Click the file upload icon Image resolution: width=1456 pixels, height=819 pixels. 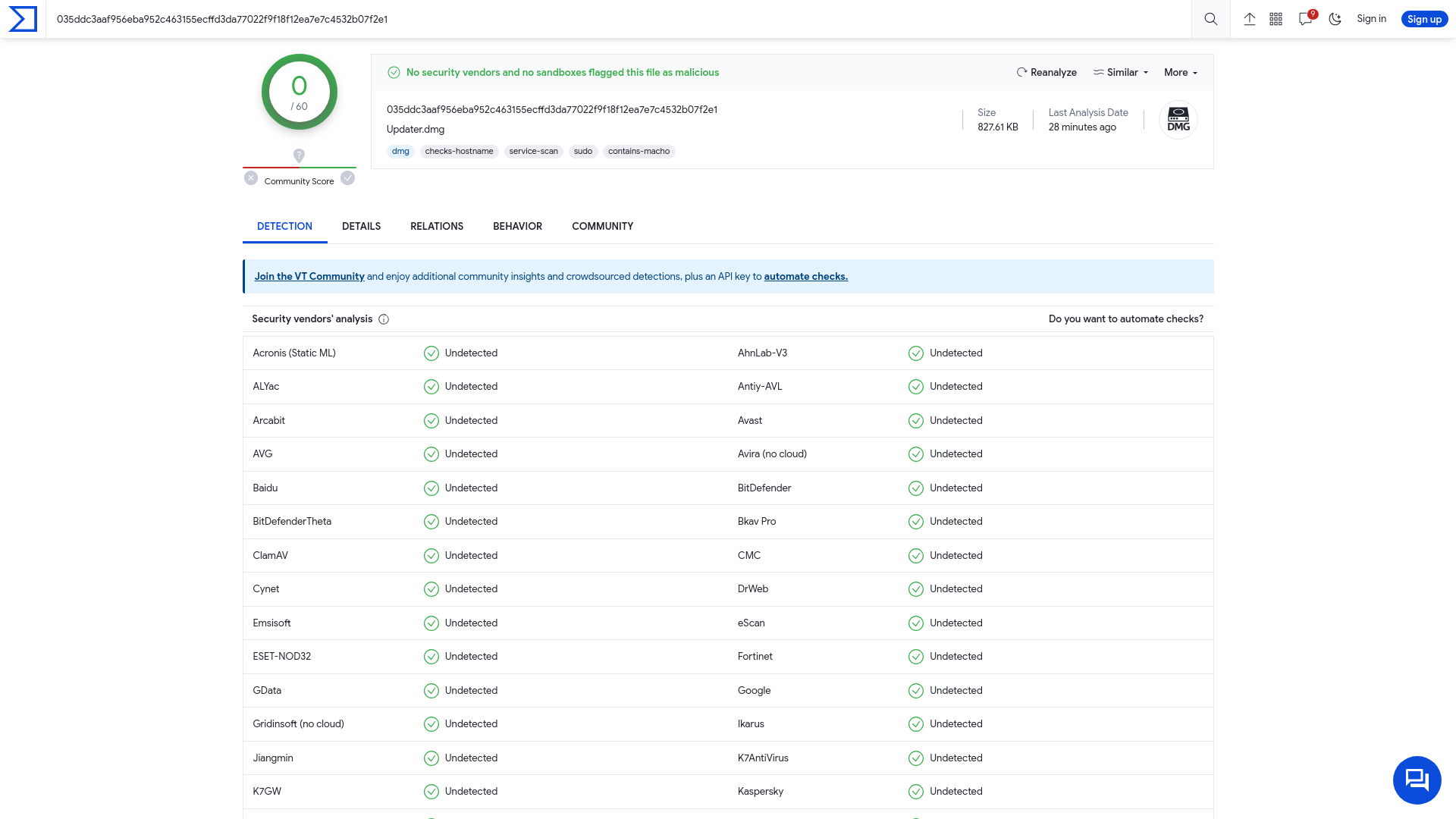(x=1249, y=19)
